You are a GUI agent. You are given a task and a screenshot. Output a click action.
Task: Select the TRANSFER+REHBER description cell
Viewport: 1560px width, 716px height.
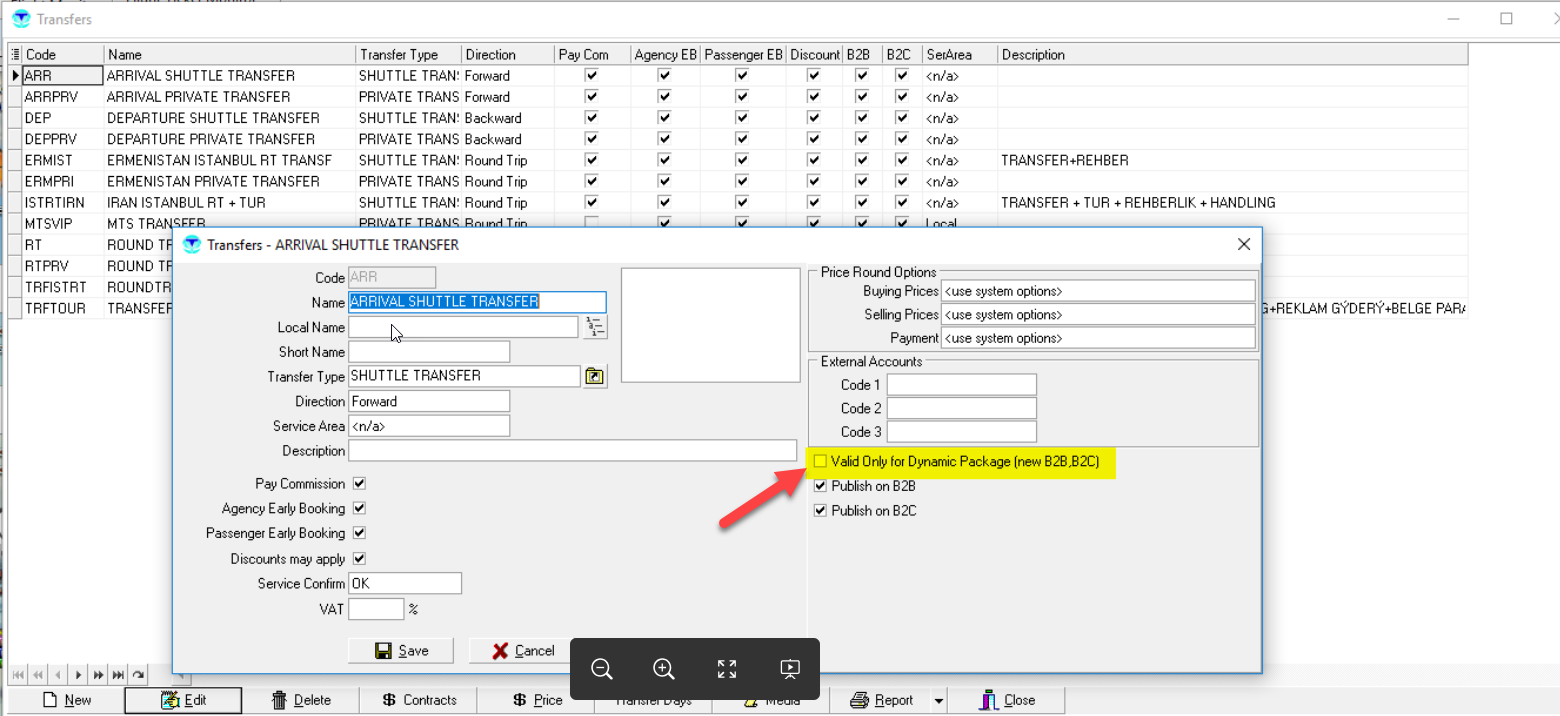pyautogui.click(x=1233, y=160)
